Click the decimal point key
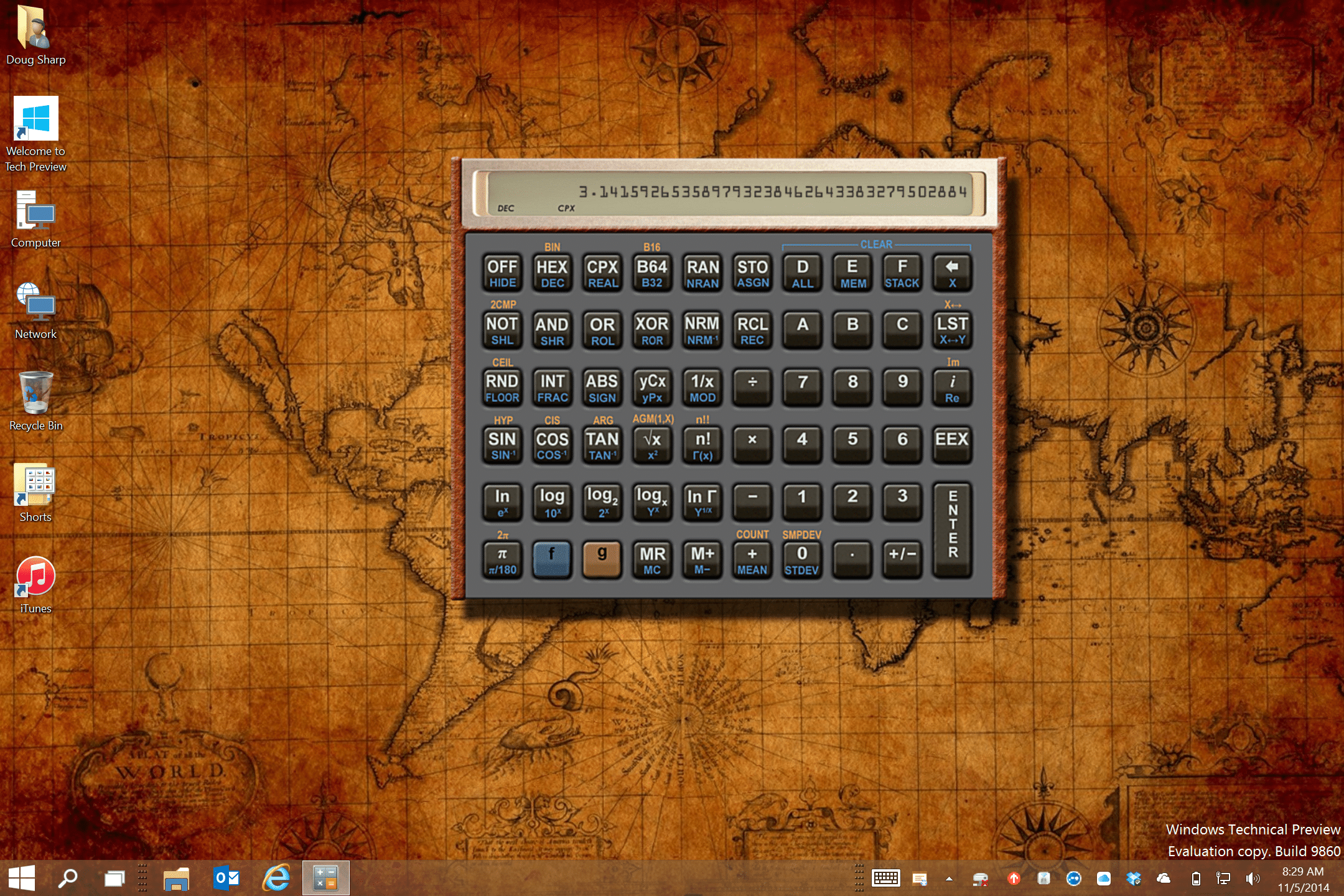 pyautogui.click(x=852, y=560)
